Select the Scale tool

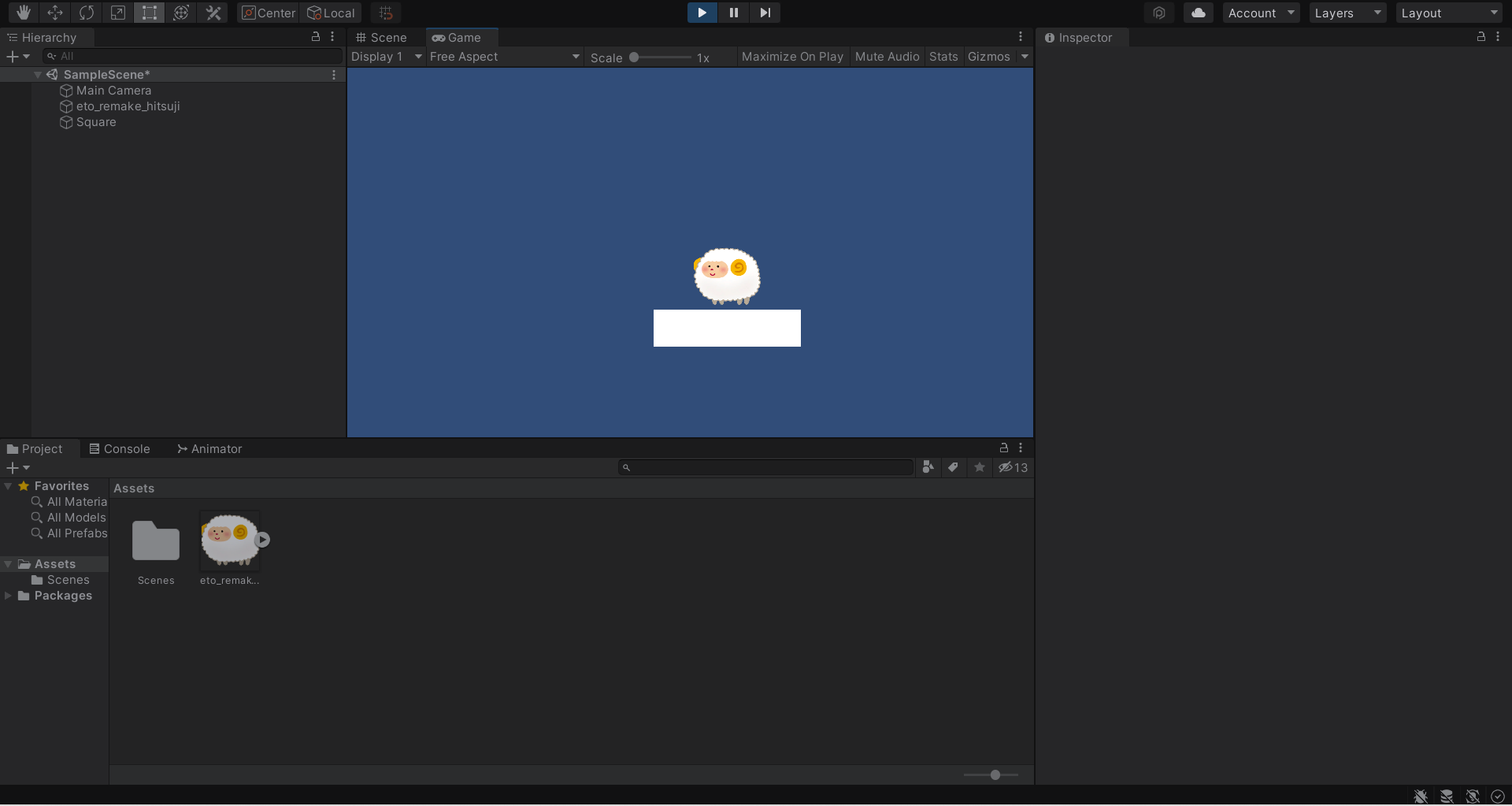(x=118, y=13)
